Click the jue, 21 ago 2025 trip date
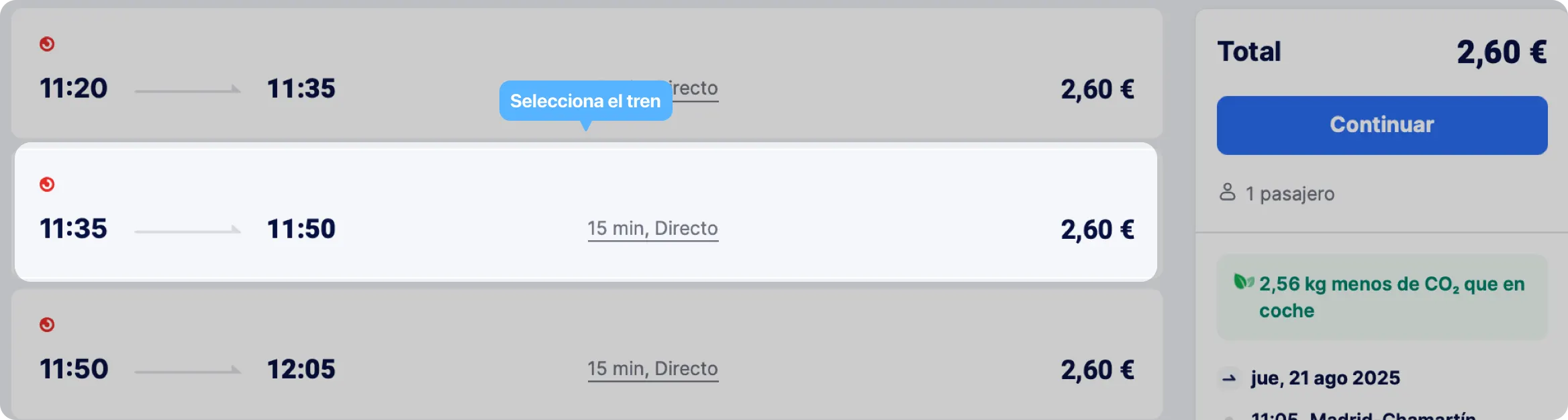The image size is (1568, 420). click(x=1326, y=378)
